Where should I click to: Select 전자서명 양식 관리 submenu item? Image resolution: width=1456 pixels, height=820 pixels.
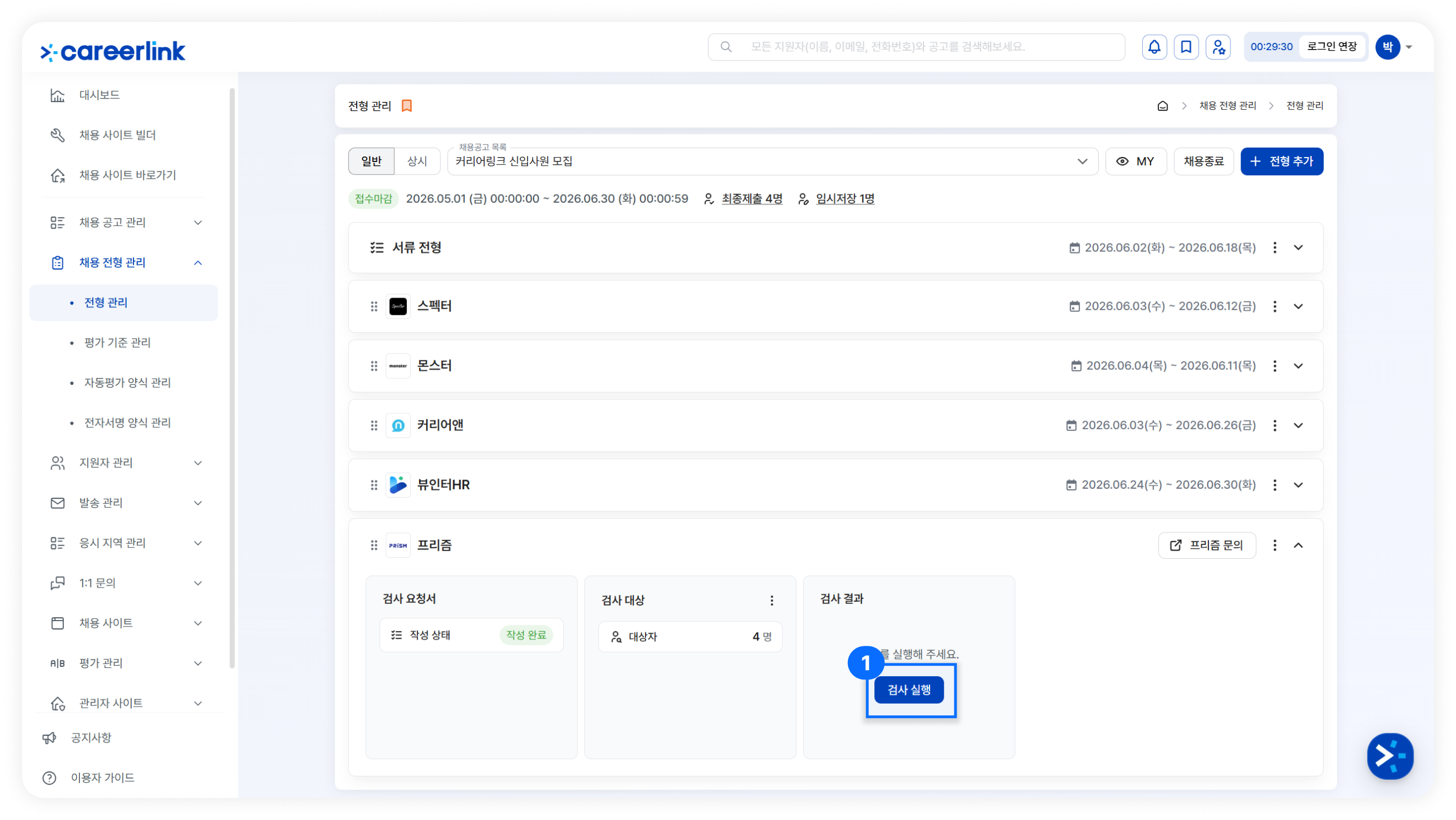(x=128, y=423)
